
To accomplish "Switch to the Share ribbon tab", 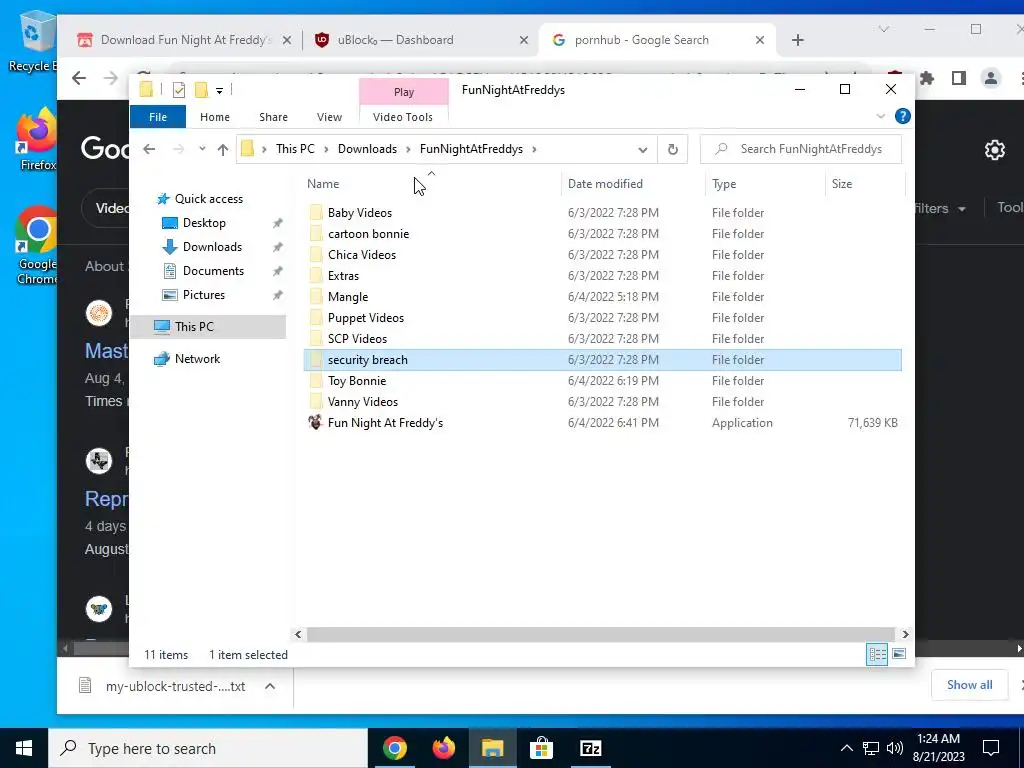I will click(x=273, y=117).
